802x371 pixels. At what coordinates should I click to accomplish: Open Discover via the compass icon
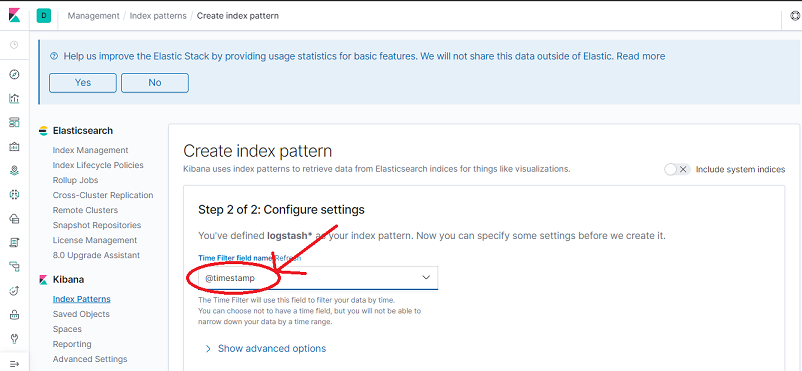click(14, 75)
